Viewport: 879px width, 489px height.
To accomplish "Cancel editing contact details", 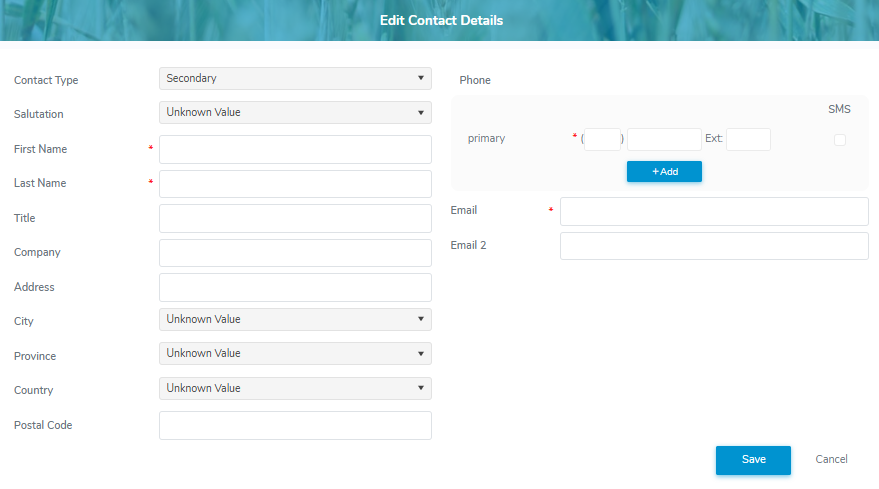I will pyautogui.click(x=831, y=460).
